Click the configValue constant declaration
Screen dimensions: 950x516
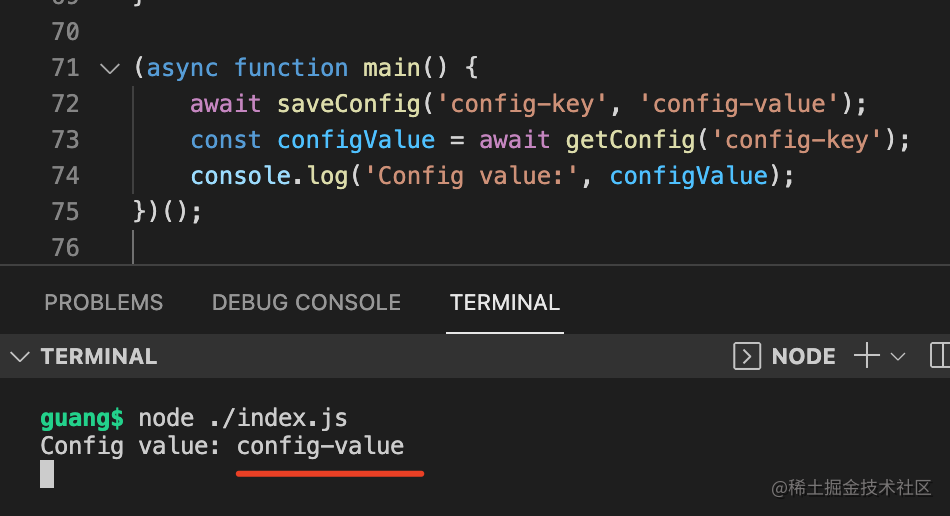356,140
